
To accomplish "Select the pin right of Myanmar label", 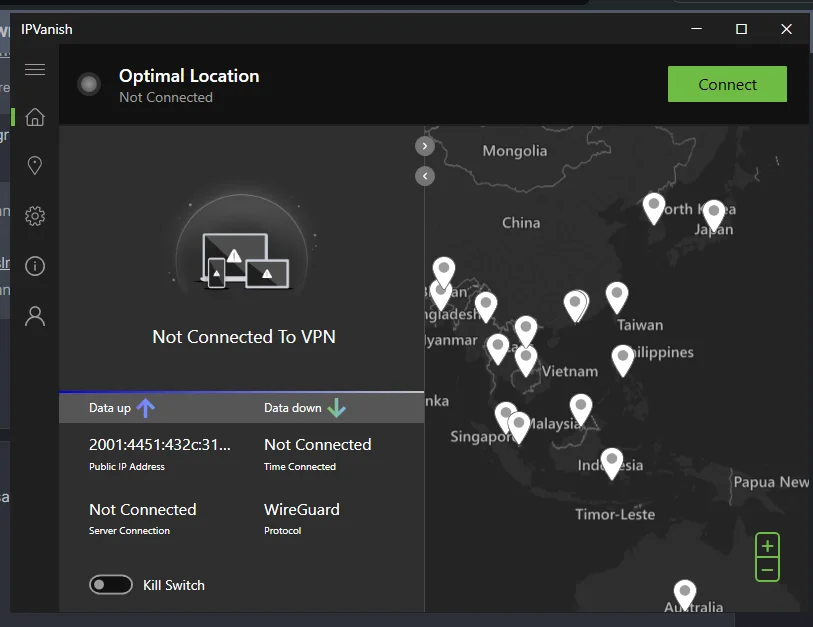I will pyautogui.click(x=498, y=349).
